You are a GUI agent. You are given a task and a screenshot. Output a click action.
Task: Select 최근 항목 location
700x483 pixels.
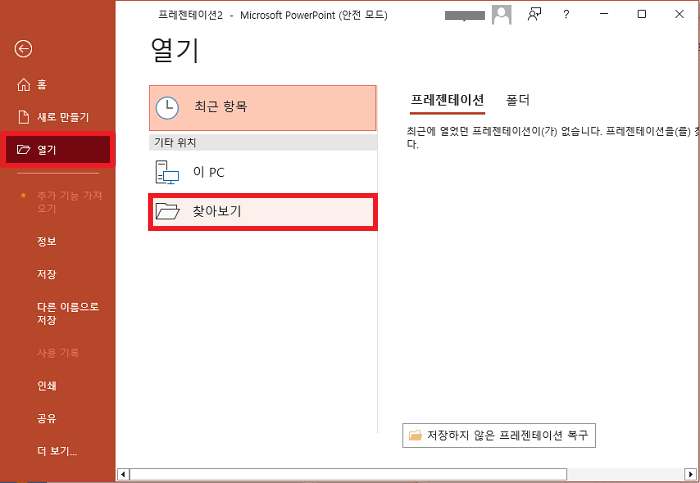coord(262,108)
